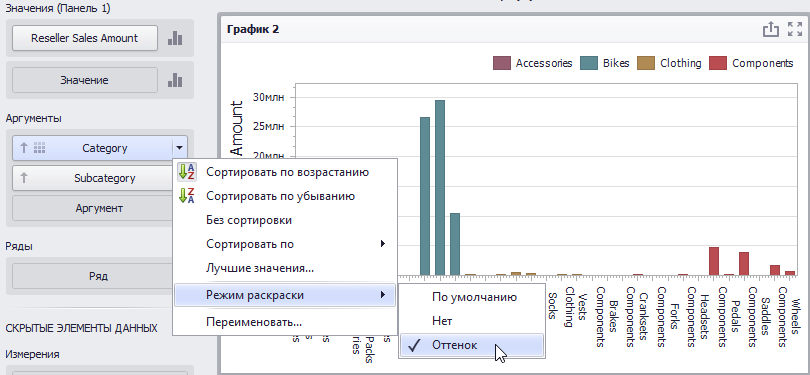Image resolution: width=810 pixels, height=375 pixels.
Task: Click the export icon of График 2
Action: [x=770, y=29]
